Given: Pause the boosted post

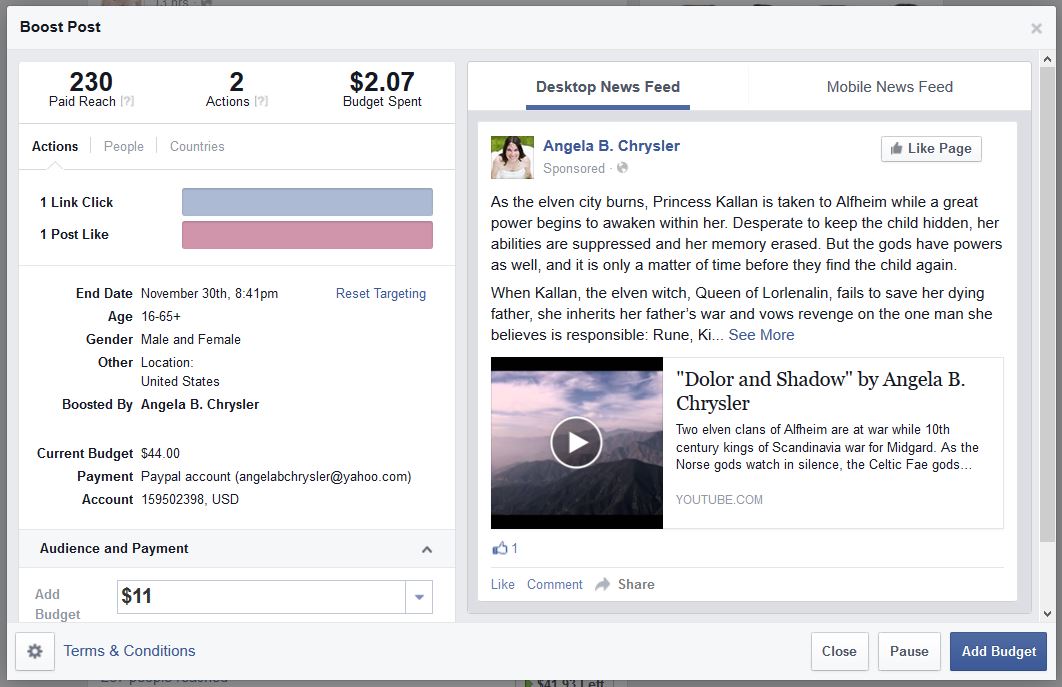Looking at the screenshot, I should click(x=909, y=651).
